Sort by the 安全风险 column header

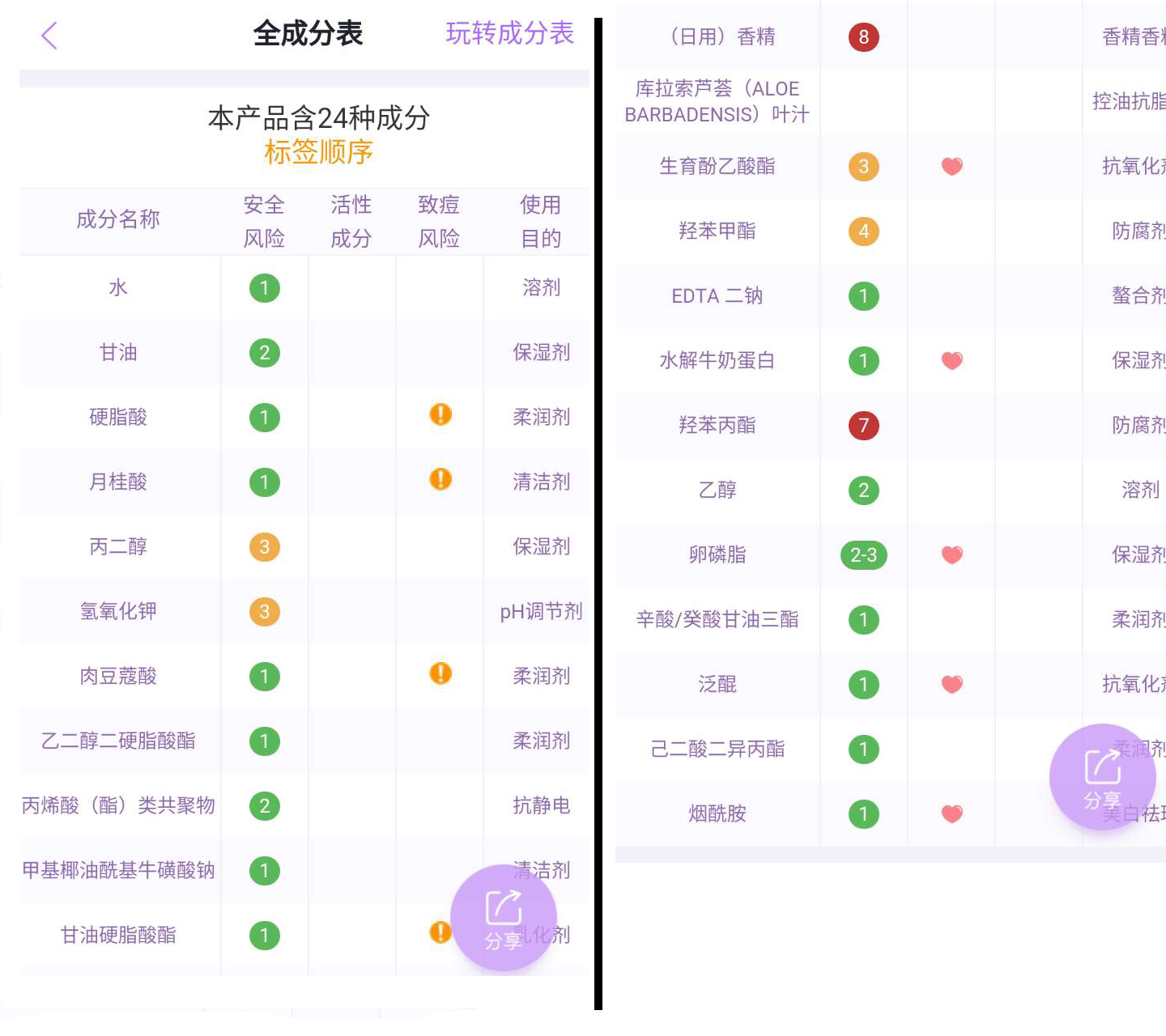pyautogui.click(x=263, y=221)
